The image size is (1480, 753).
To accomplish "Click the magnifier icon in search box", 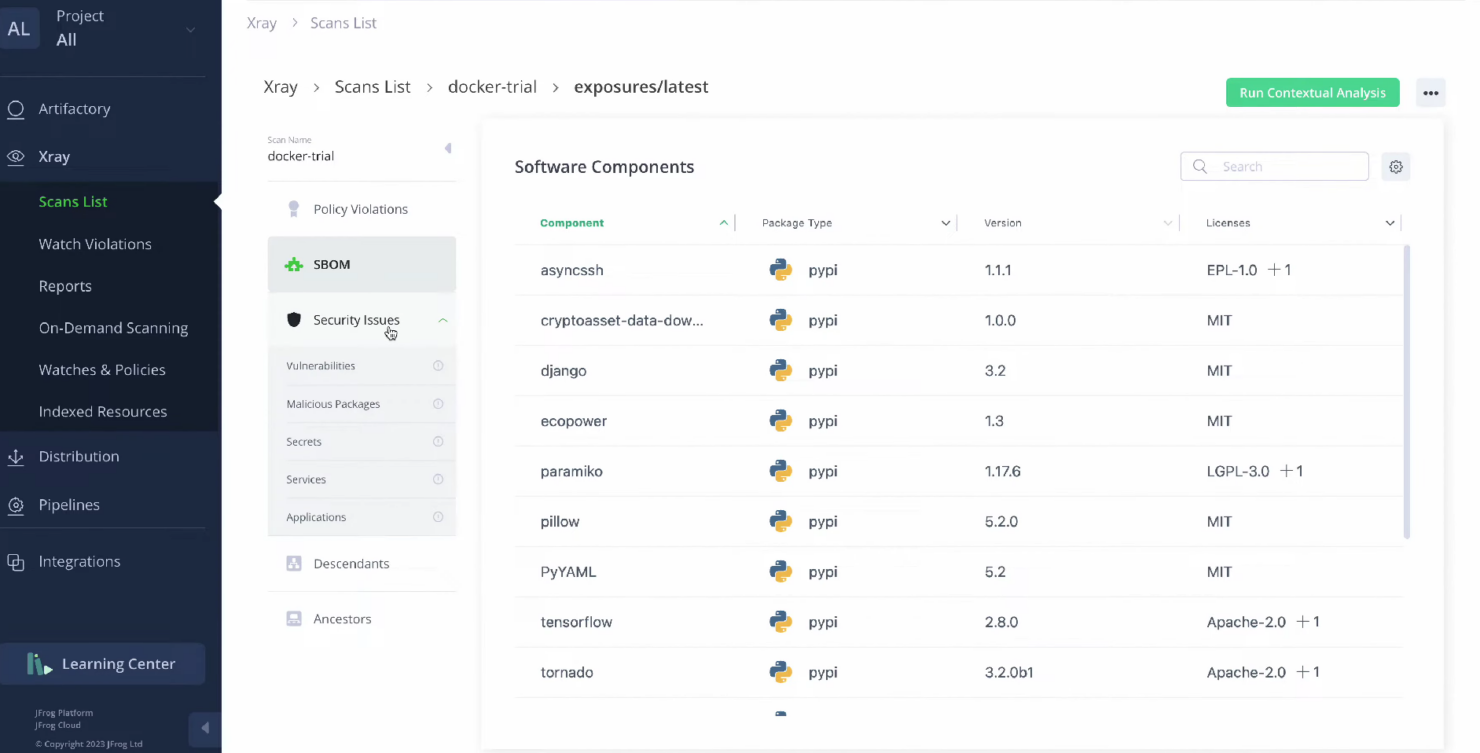I will coord(1200,167).
